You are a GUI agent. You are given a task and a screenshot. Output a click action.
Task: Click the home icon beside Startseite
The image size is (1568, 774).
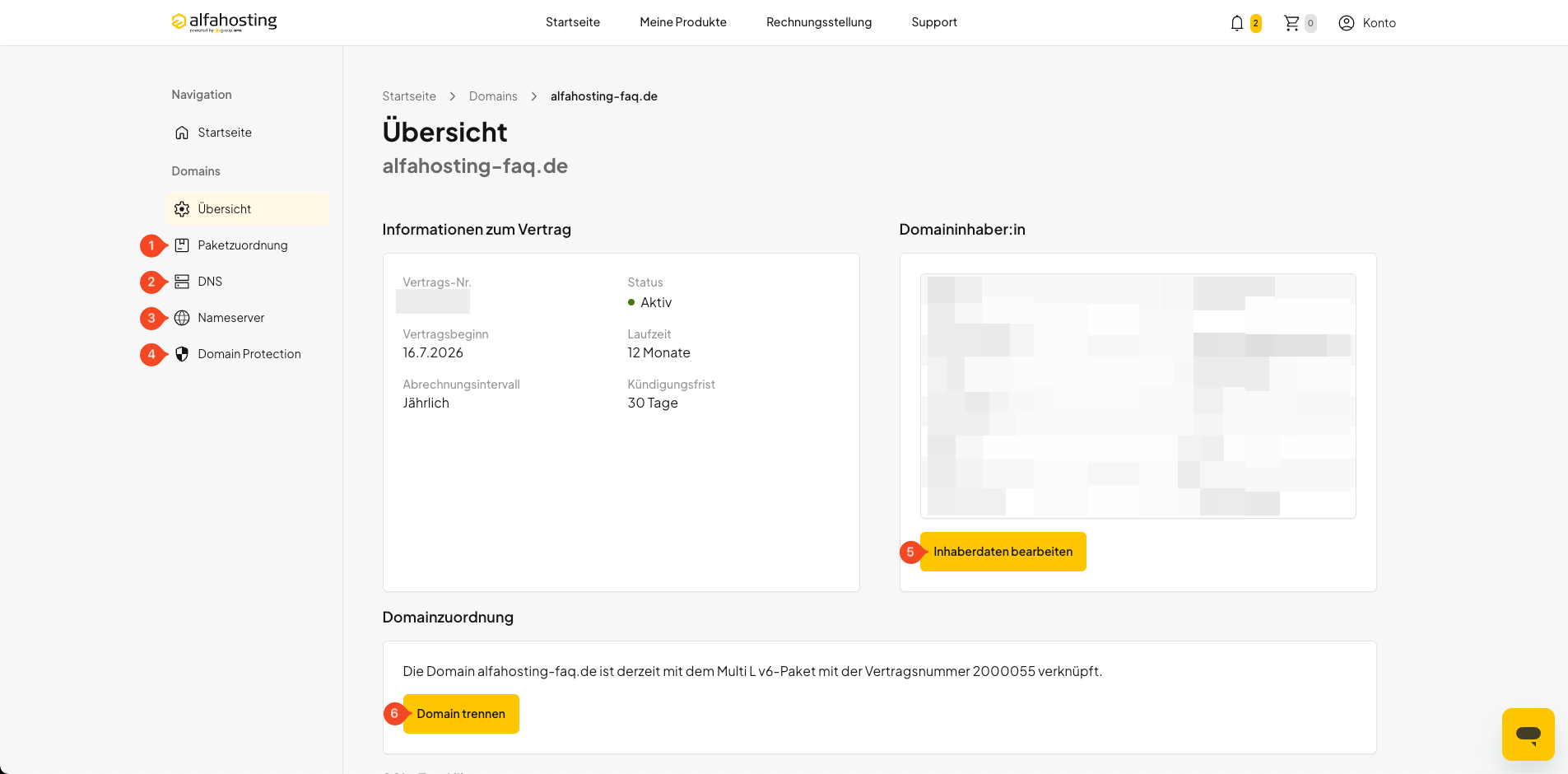[x=182, y=133]
